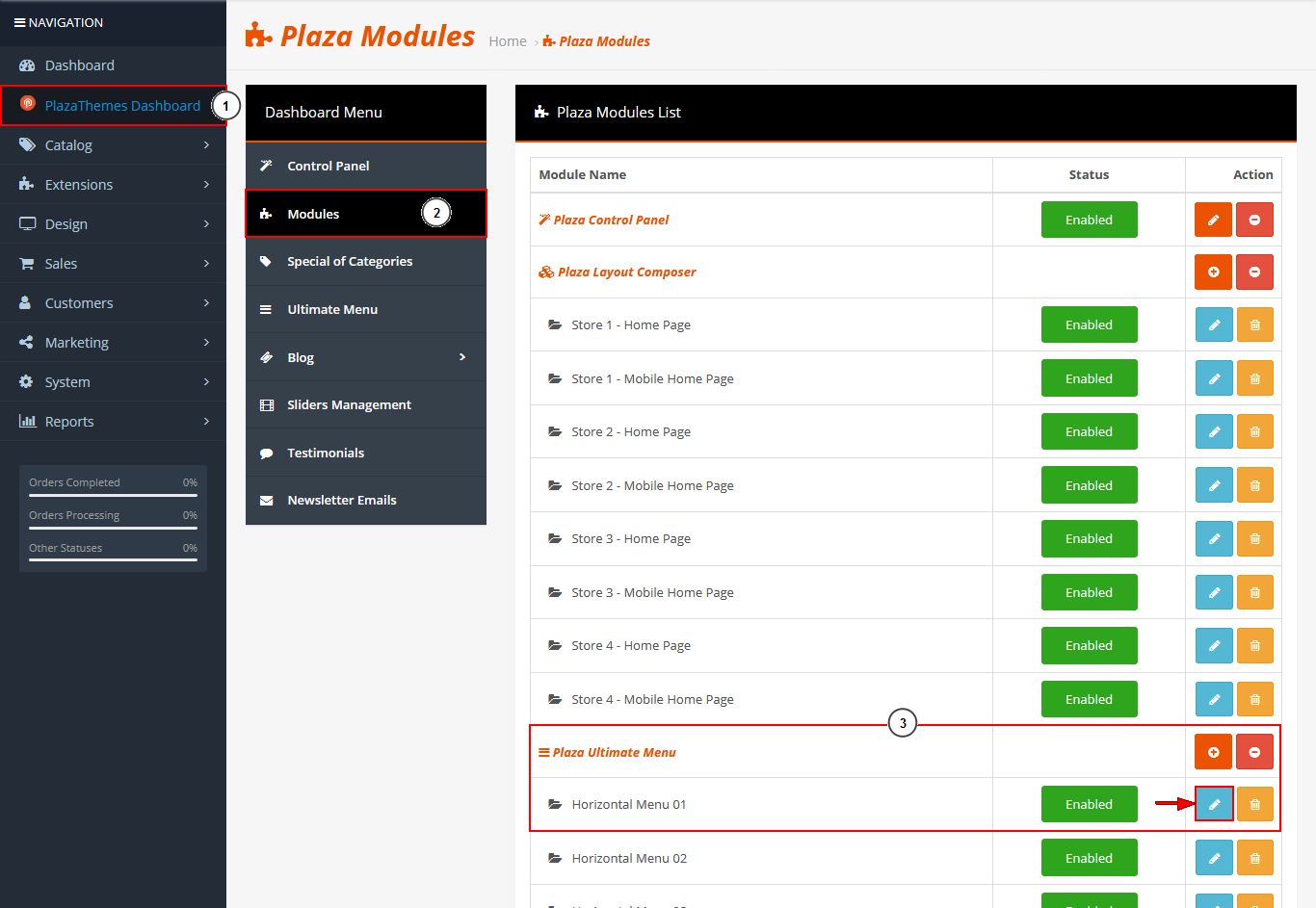Image resolution: width=1316 pixels, height=908 pixels.
Task: Click the Orders Processing progress bar
Action: (113, 528)
